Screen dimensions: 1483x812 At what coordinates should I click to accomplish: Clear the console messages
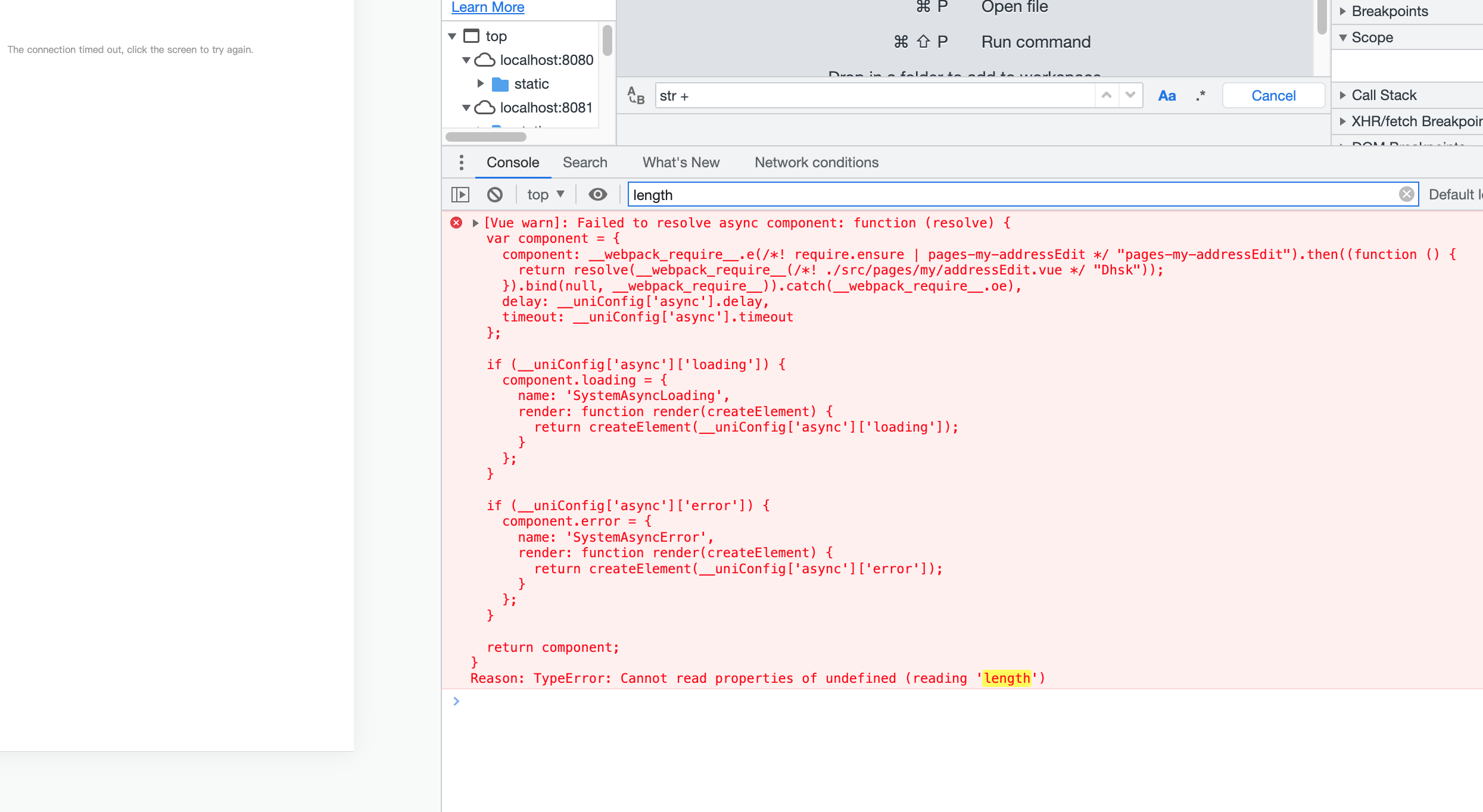(494, 194)
